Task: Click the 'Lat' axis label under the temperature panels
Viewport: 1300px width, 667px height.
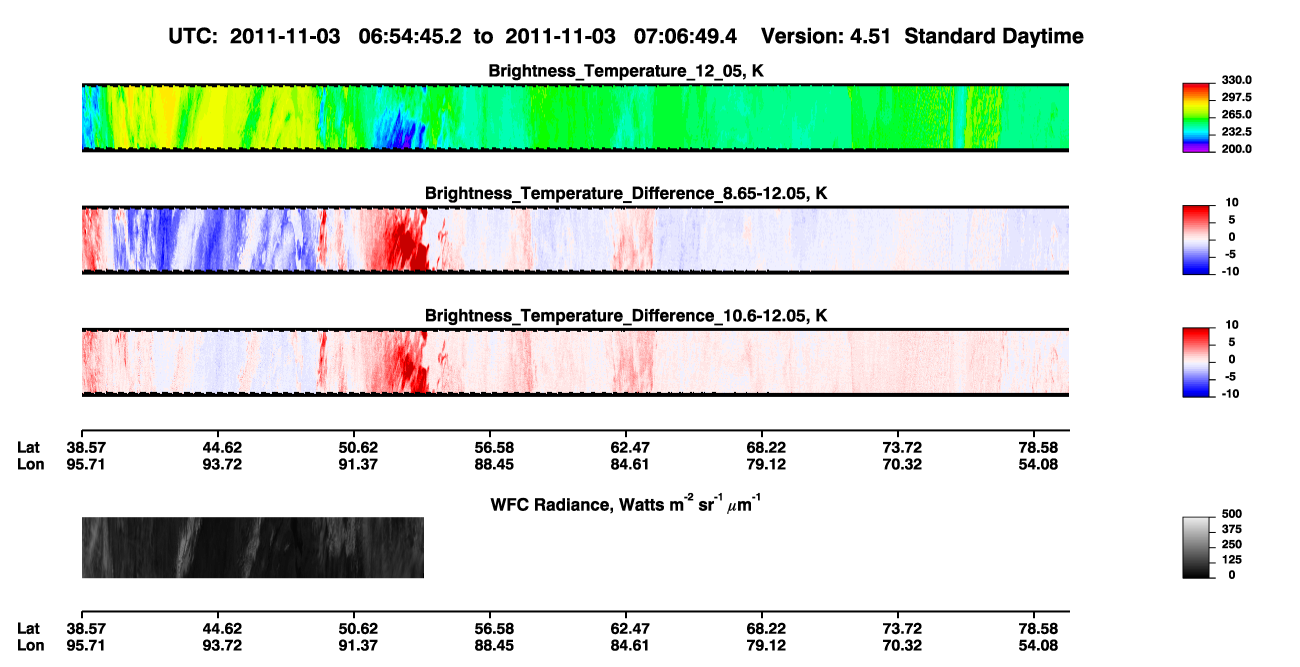Action: [x=28, y=447]
